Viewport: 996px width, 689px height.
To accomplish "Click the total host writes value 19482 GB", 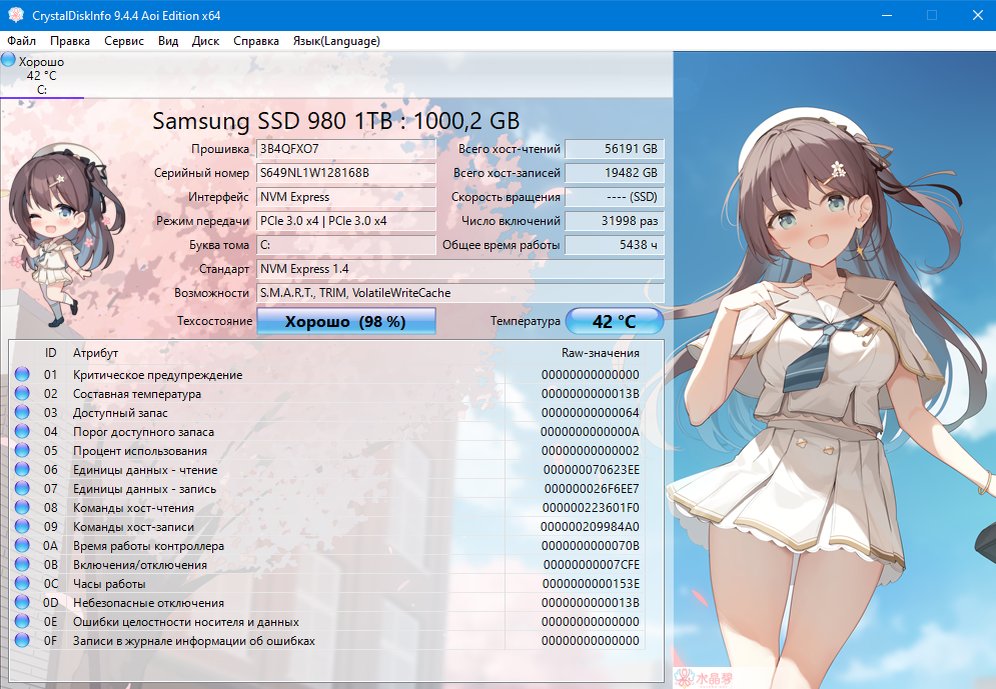I will 614,173.
